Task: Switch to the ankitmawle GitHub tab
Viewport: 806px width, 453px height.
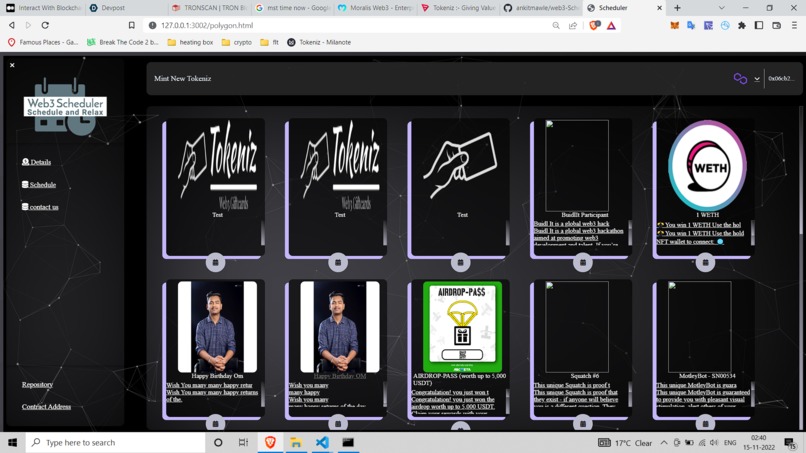Action: coord(542,8)
